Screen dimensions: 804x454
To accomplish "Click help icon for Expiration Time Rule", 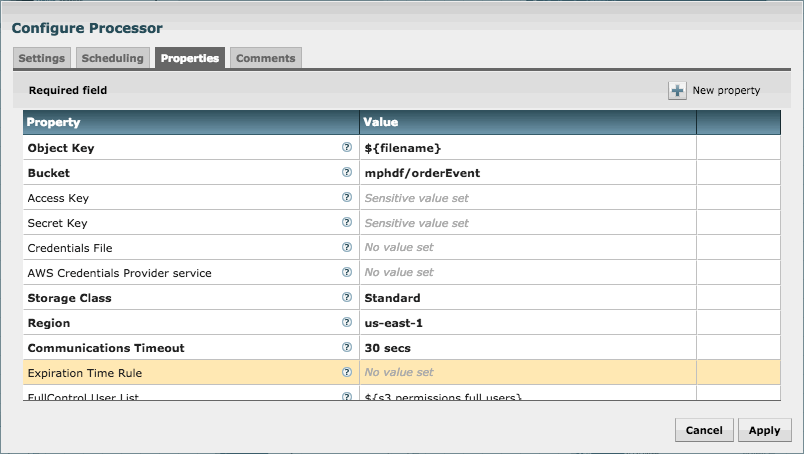I will pos(347,372).
